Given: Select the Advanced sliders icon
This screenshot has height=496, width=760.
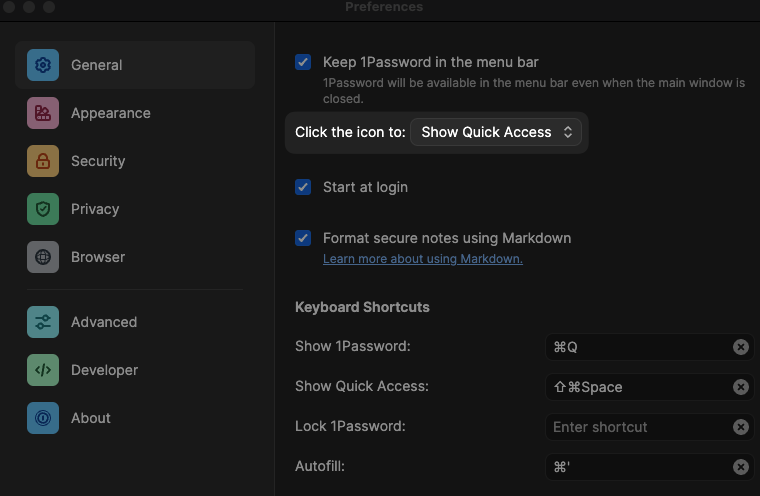Looking at the screenshot, I should pyautogui.click(x=43, y=322).
